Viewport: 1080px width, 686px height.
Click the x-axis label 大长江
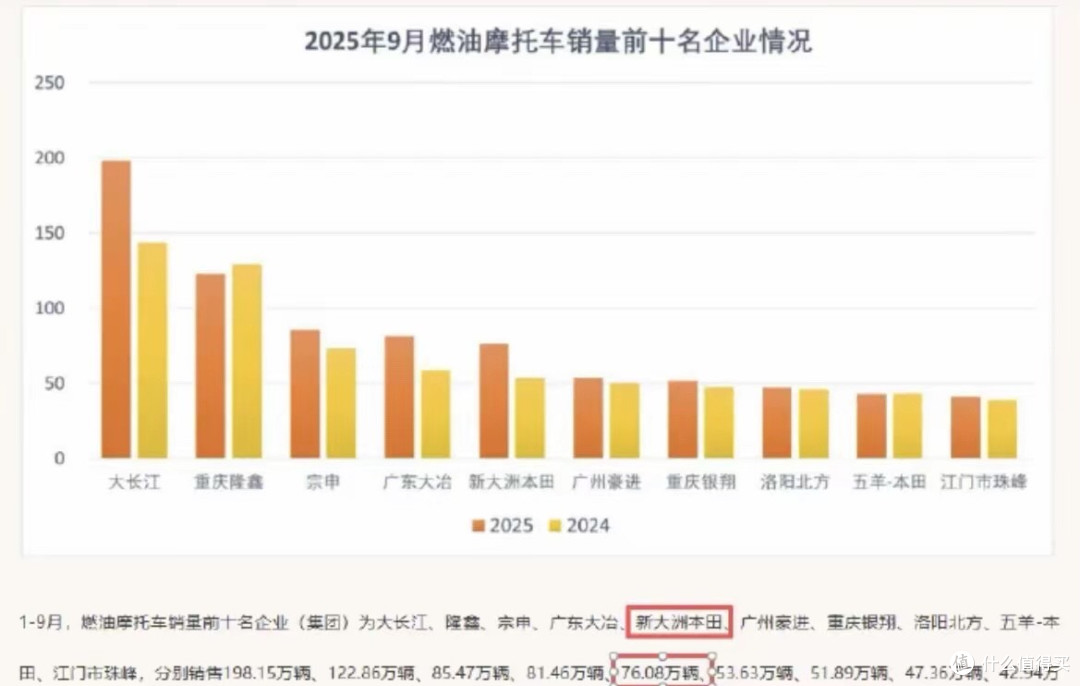134,481
